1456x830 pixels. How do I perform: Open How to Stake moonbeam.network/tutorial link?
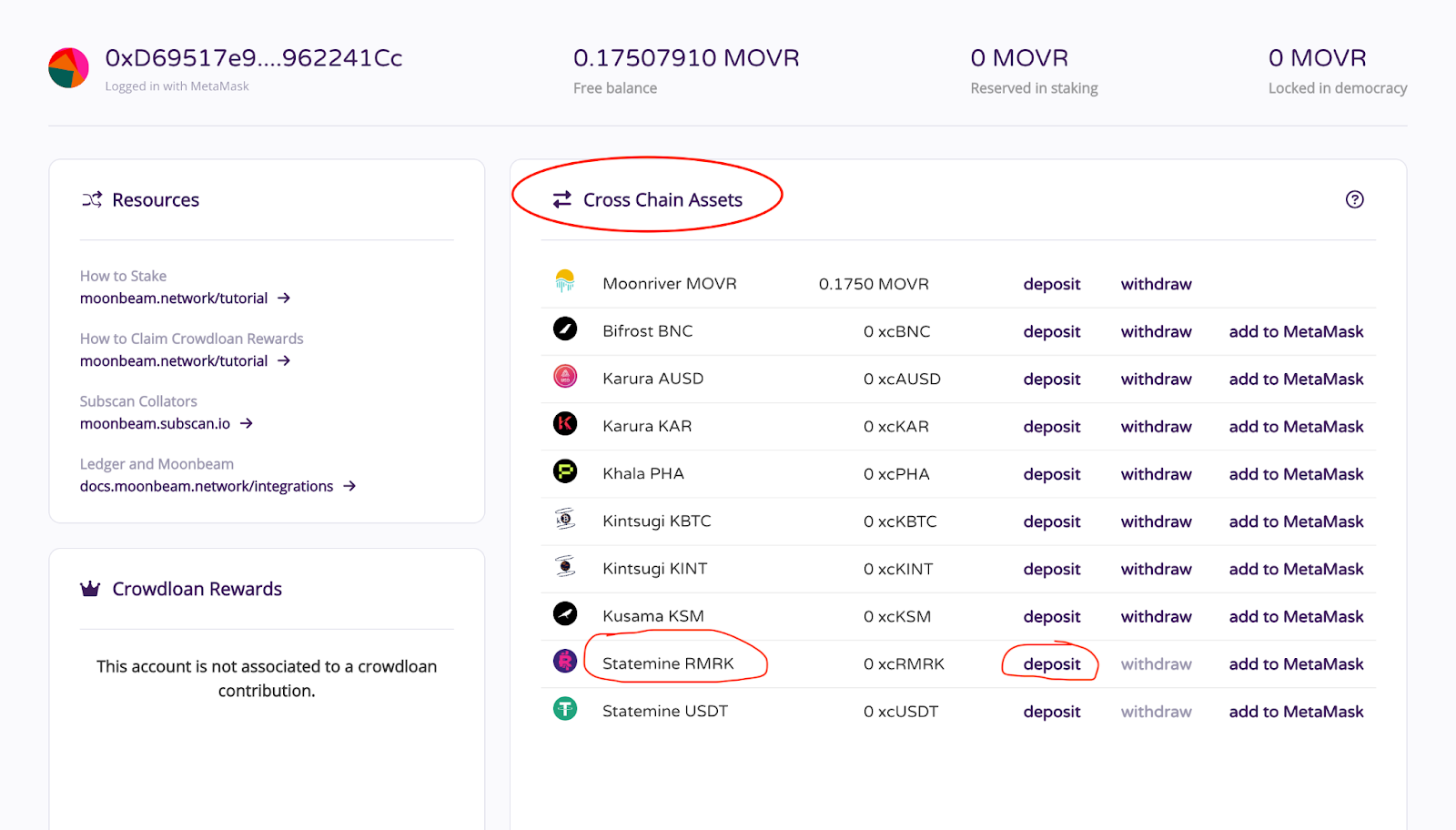174,299
